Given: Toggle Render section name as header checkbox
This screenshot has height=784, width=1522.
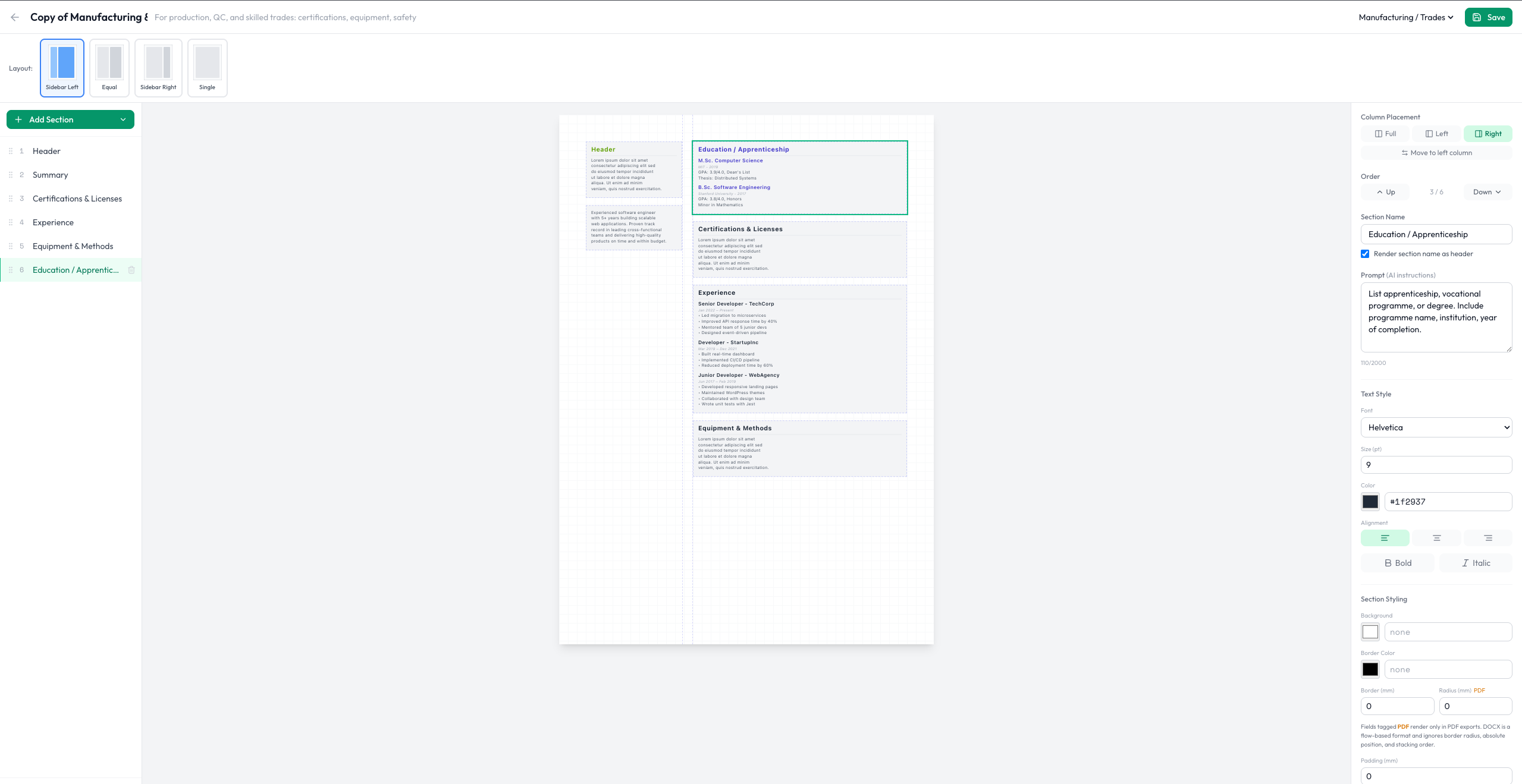Looking at the screenshot, I should 1365,254.
